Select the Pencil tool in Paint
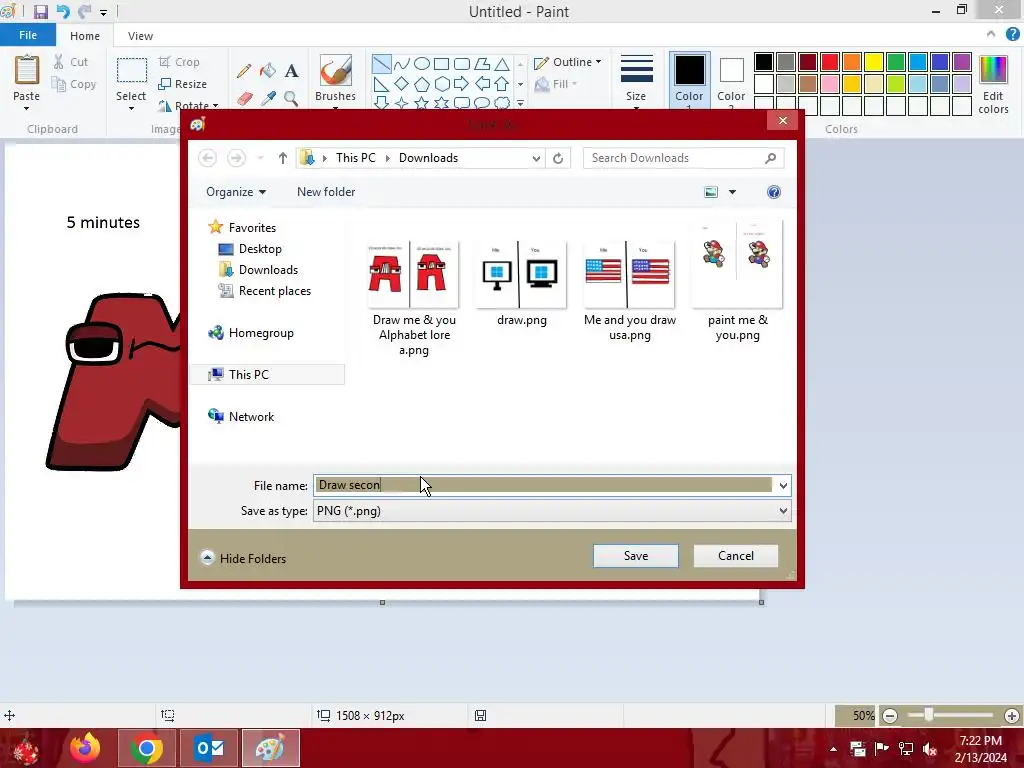 (x=244, y=71)
